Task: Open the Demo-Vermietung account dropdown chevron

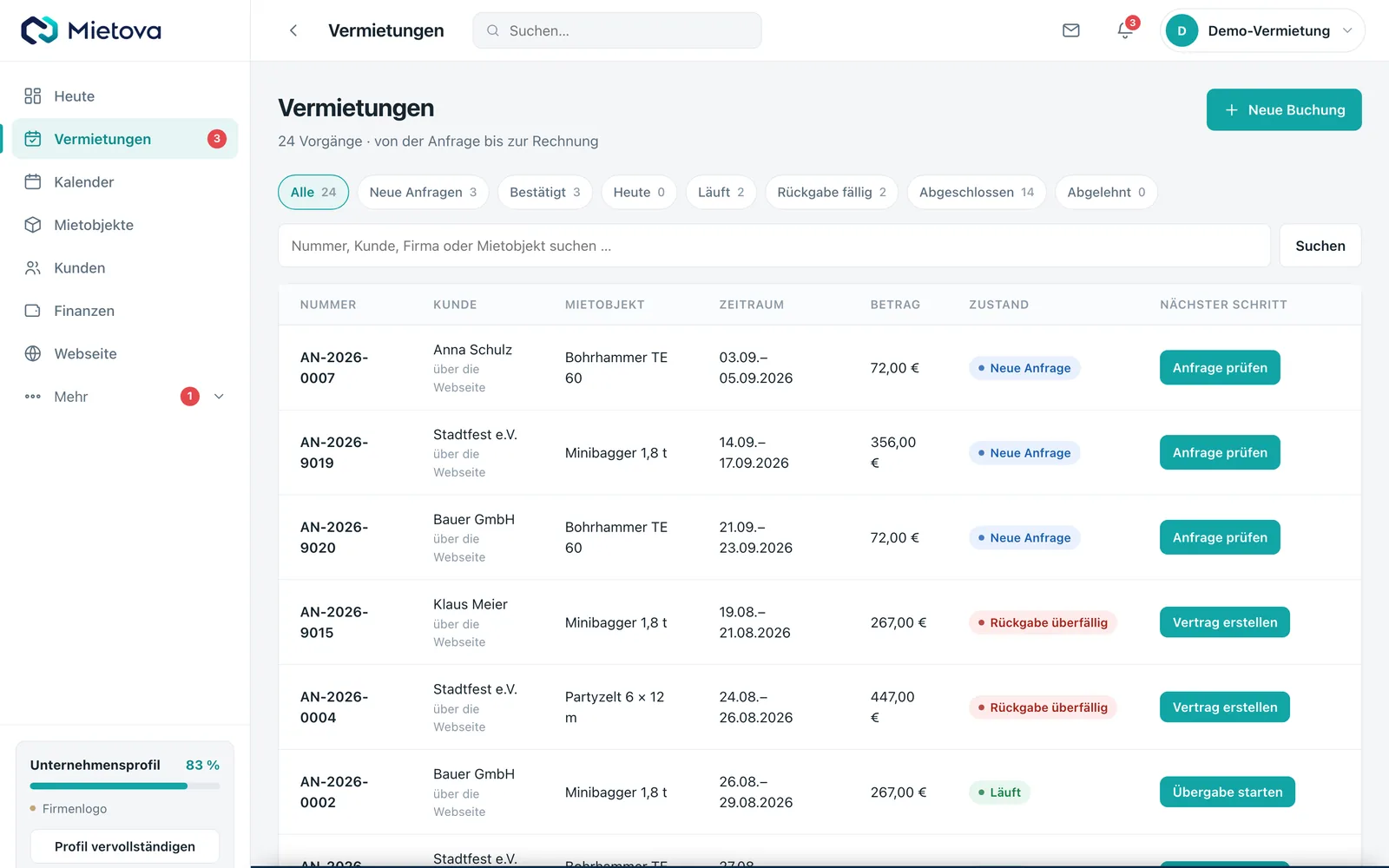Action: [1347, 30]
